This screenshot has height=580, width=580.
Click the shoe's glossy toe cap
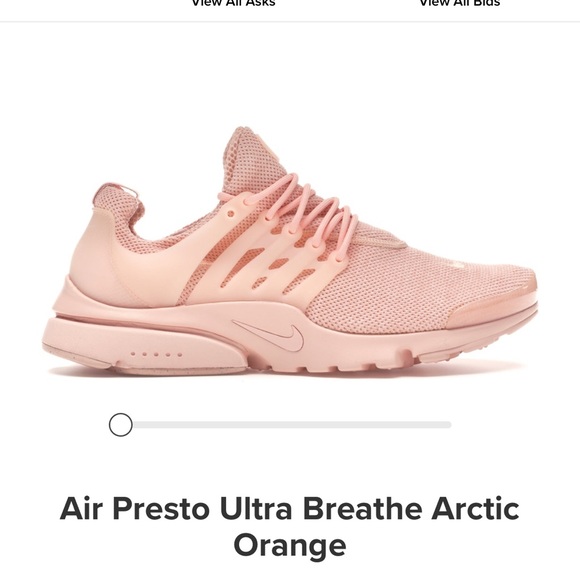coord(492,309)
